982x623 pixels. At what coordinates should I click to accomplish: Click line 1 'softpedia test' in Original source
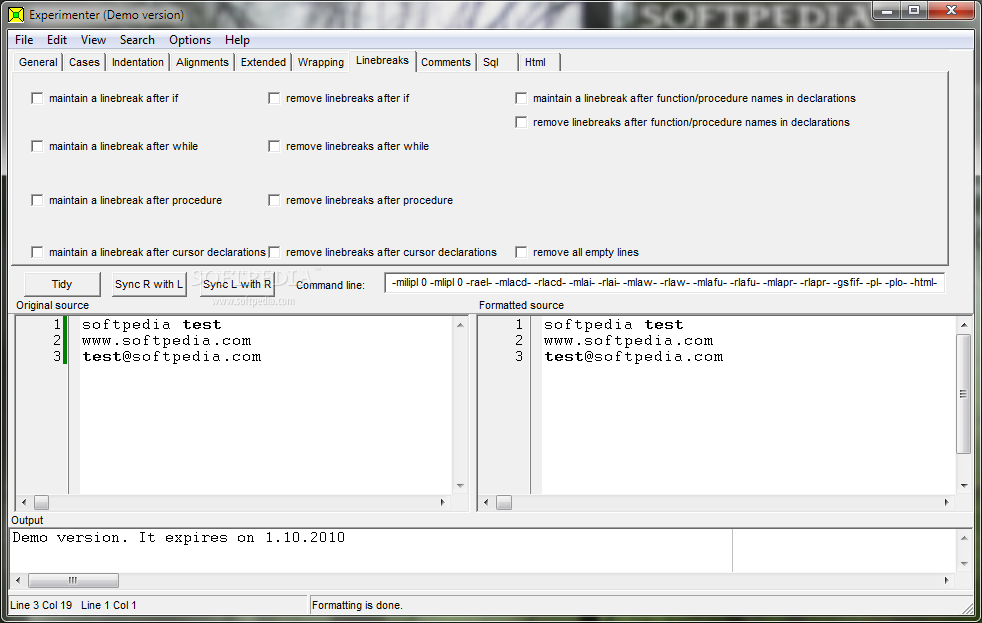[x=151, y=324]
